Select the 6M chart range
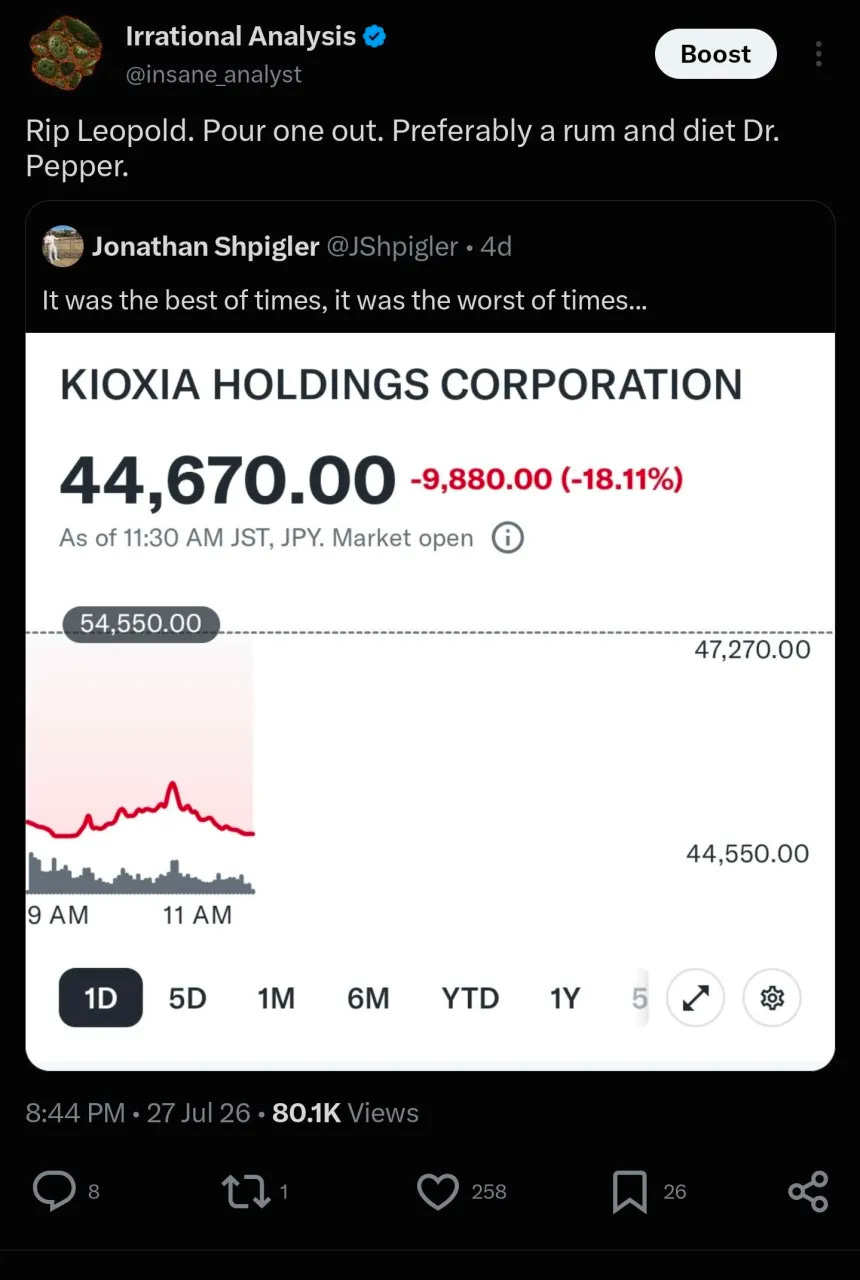This screenshot has height=1280, width=860. [x=368, y=998]
